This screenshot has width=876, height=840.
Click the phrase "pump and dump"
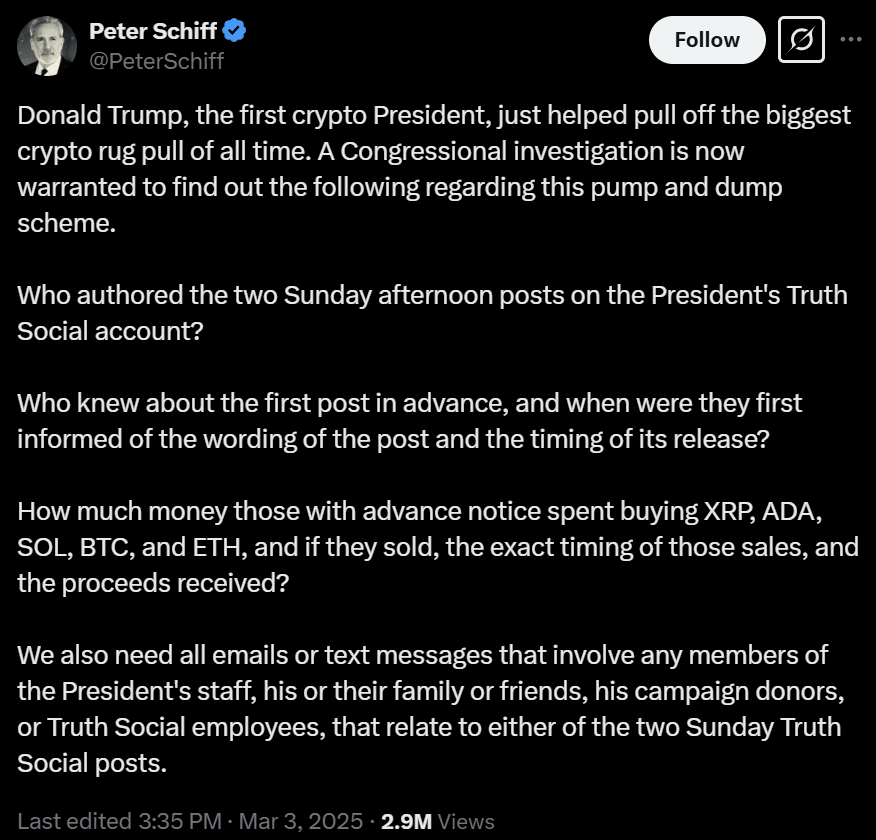683,188
